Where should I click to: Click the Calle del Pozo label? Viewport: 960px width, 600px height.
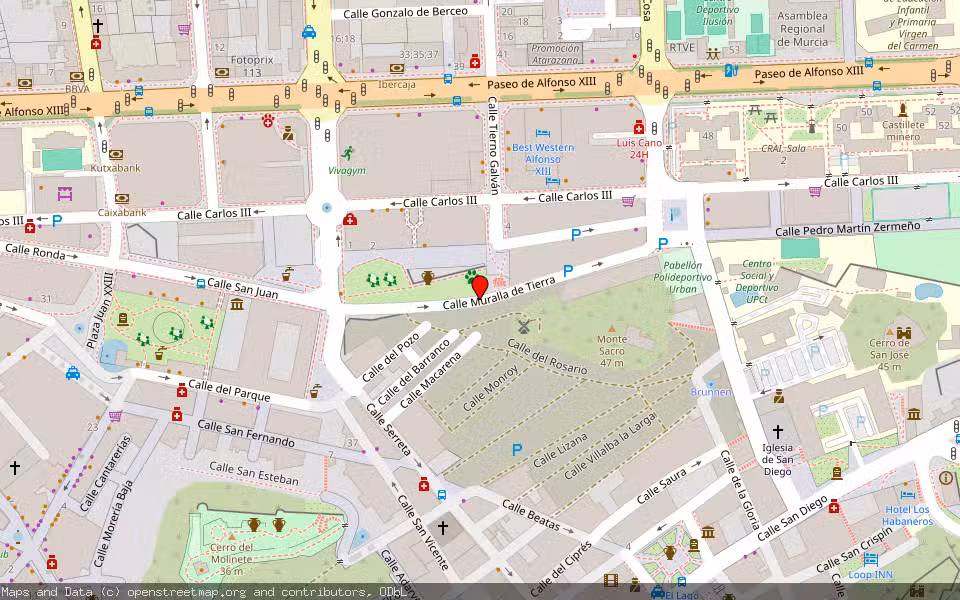(391, 358)
